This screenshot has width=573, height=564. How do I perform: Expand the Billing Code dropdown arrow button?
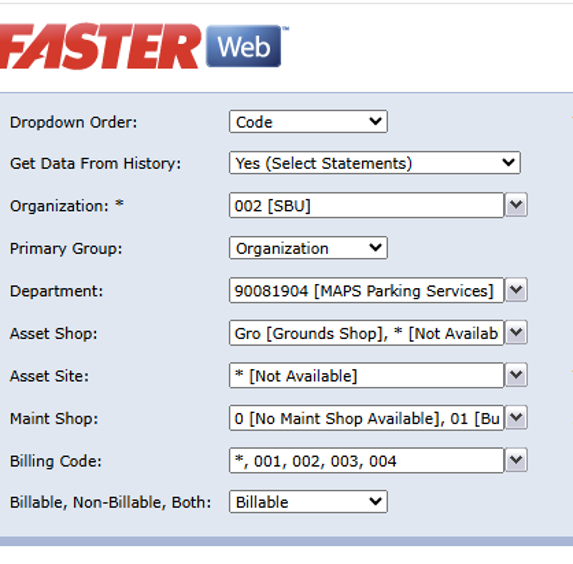516,460
